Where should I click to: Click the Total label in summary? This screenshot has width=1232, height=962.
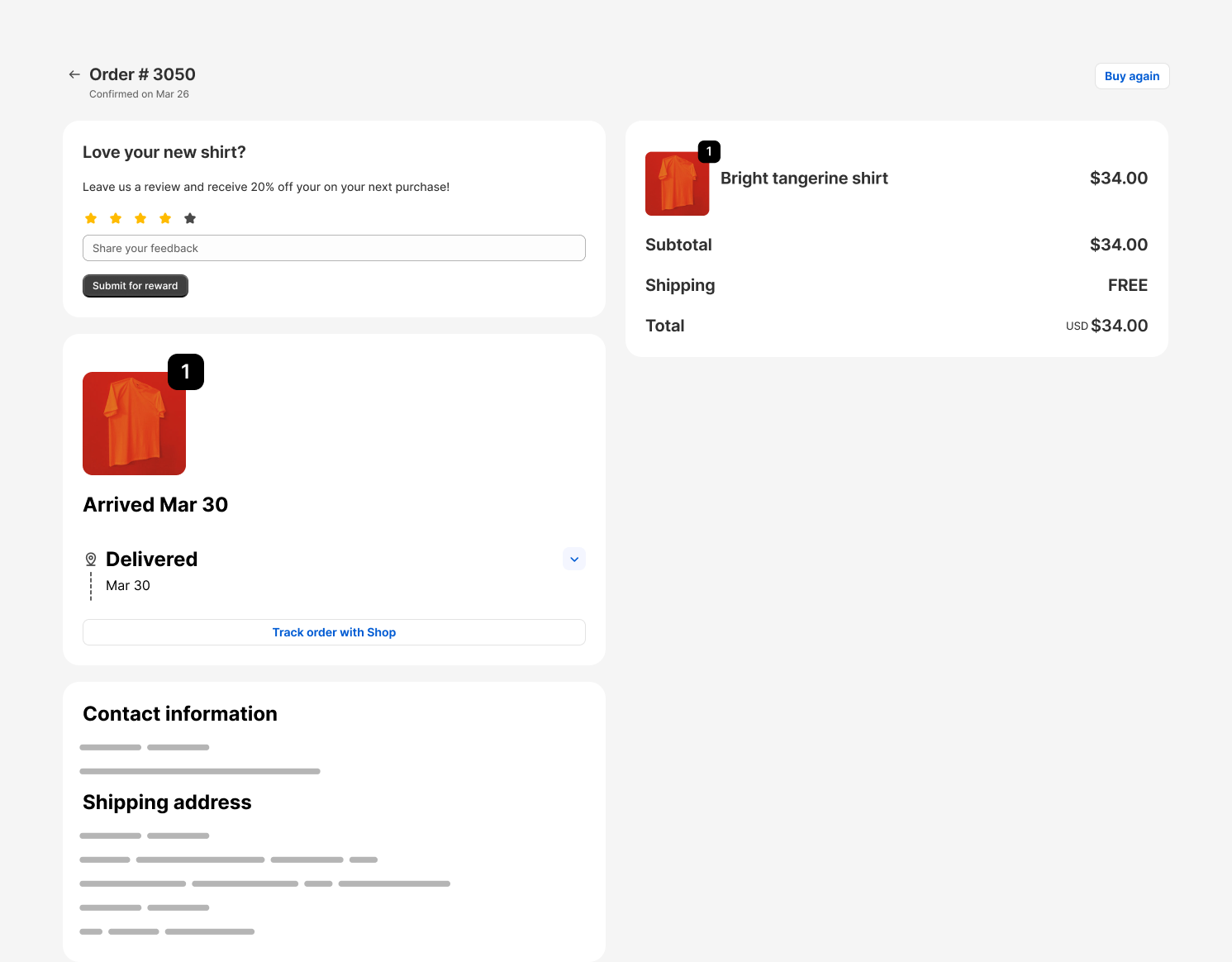[x=665, y=326]
